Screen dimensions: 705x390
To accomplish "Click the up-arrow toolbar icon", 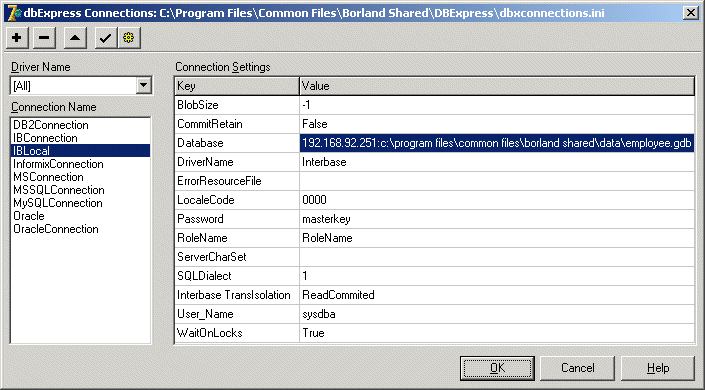I will 75,38.
